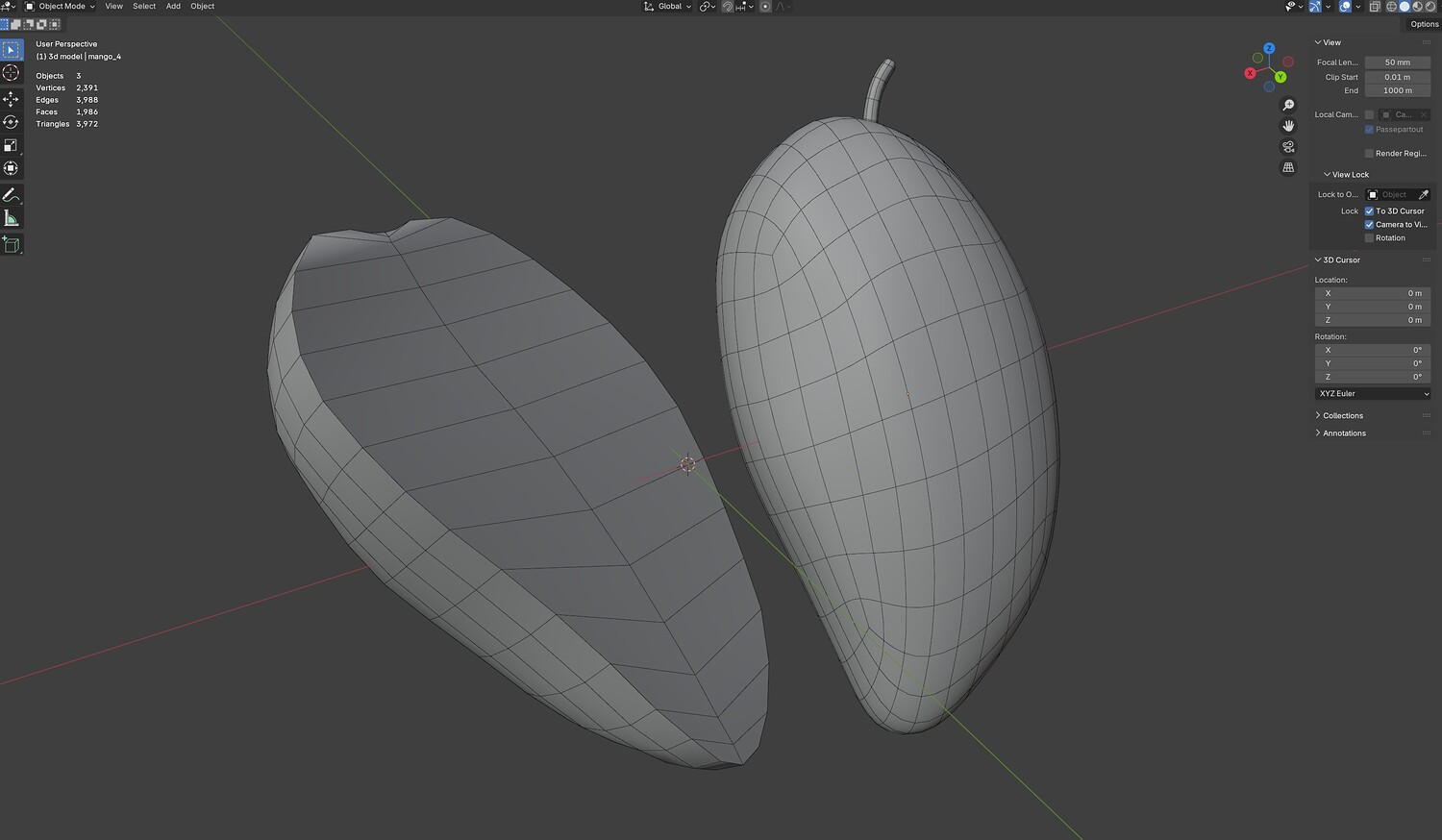Collapse the View Lock subpanel
Viewport: 1442px width, 840px height.
coord(1328,175)
